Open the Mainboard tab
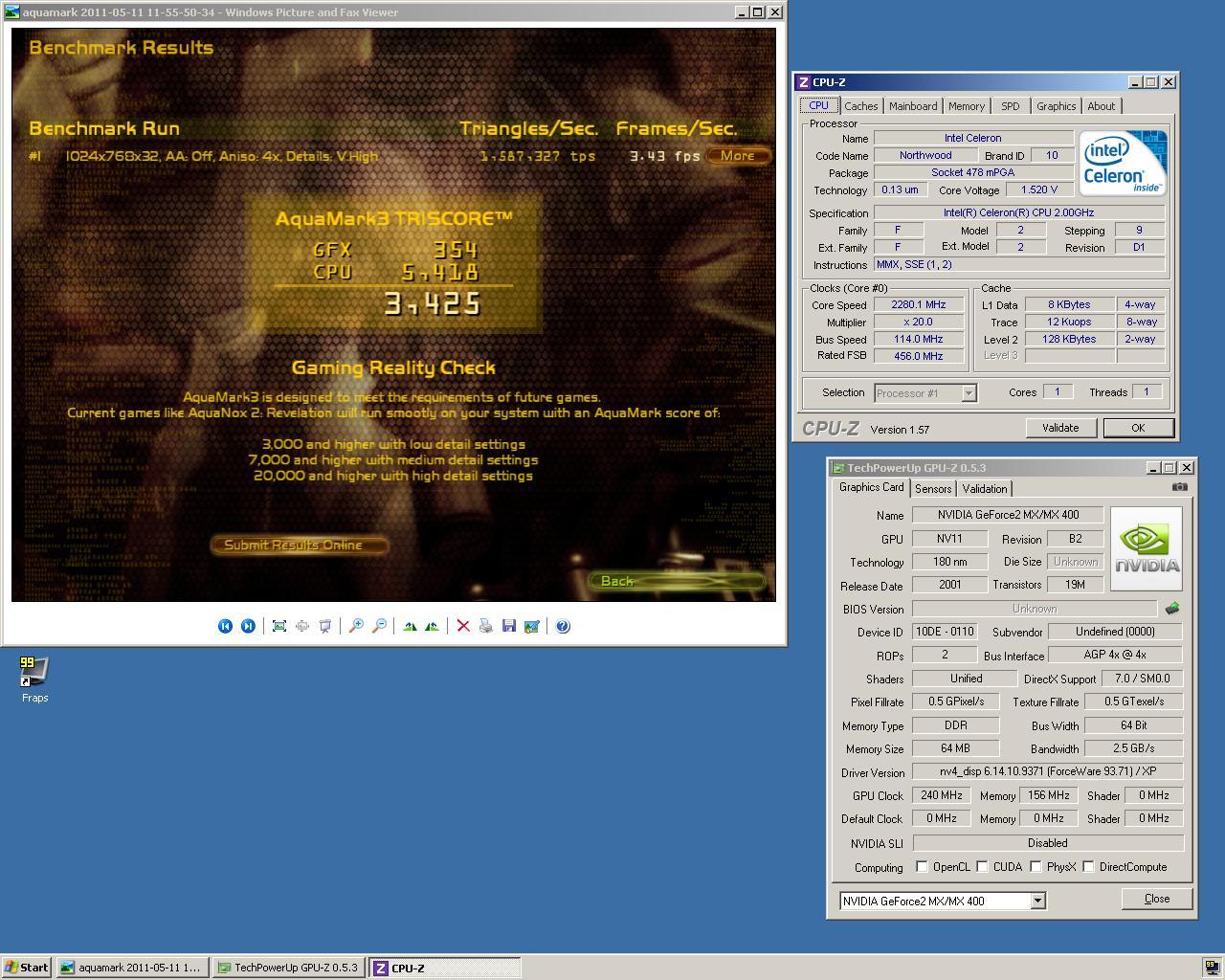This screenshot has height=980, width=1225. pyautogui.click(x=913, y=106)
